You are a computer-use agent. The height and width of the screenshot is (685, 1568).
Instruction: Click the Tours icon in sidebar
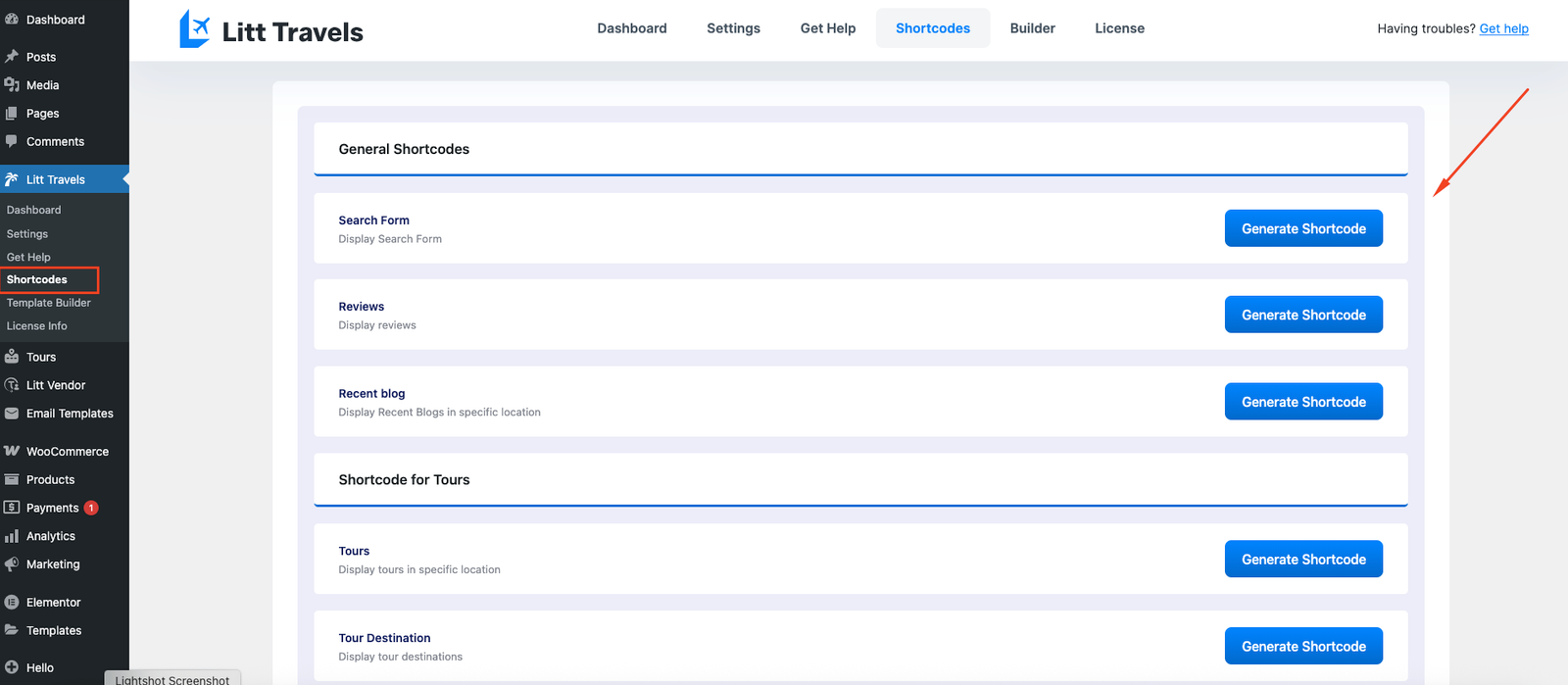pos(12,357)
